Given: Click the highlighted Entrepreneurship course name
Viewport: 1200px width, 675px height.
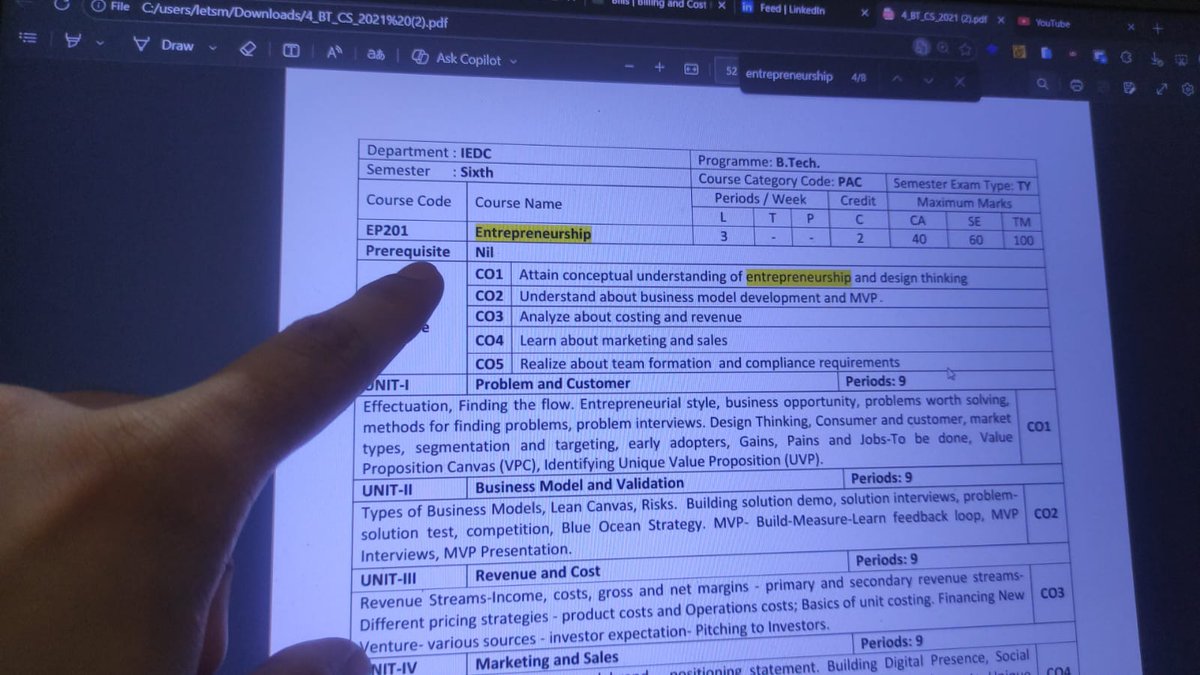Looking at the screenshot, I should [533, 233].
